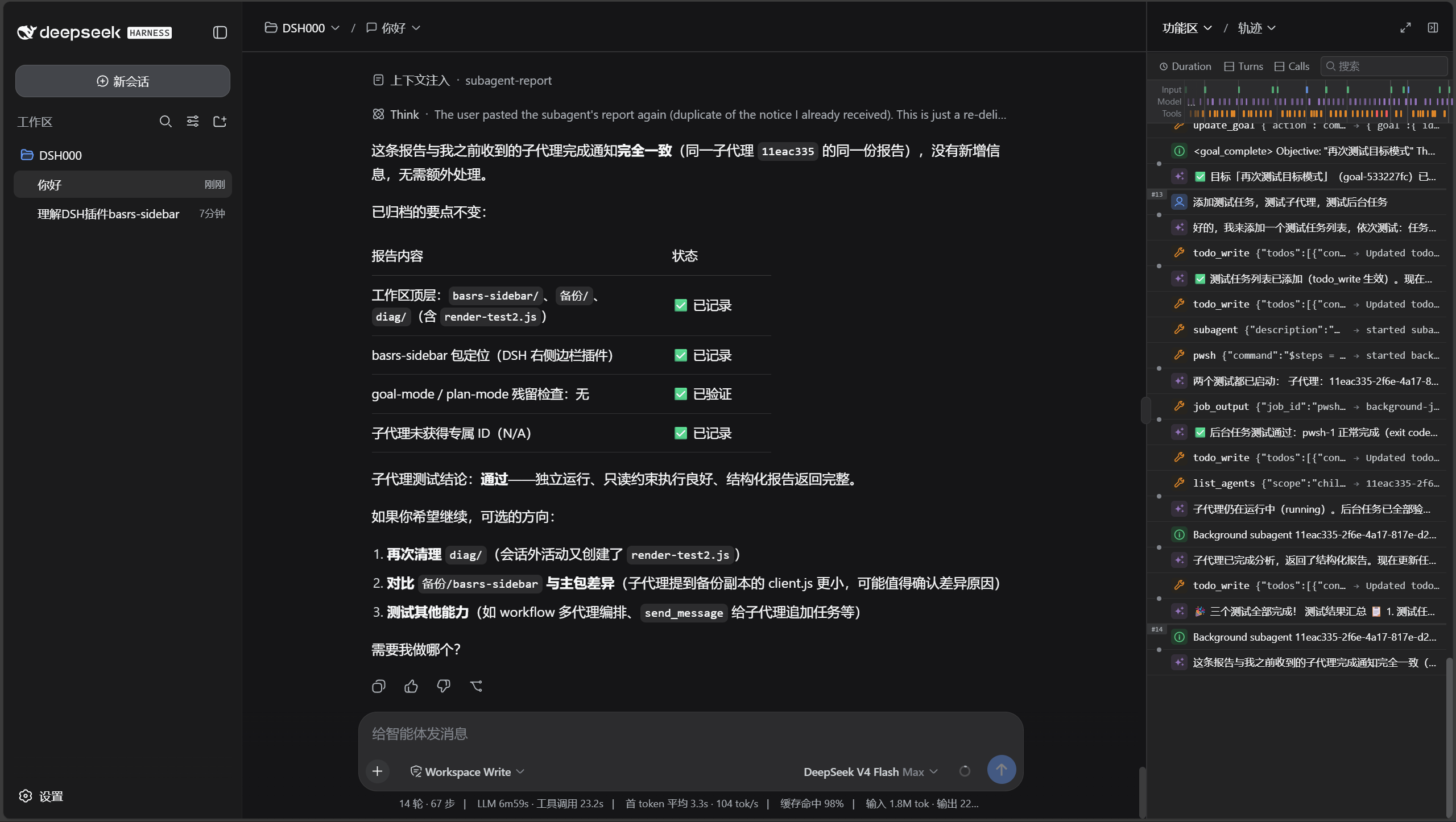
Task: Switch to Duration view tab
Action: click(1185, 67)
